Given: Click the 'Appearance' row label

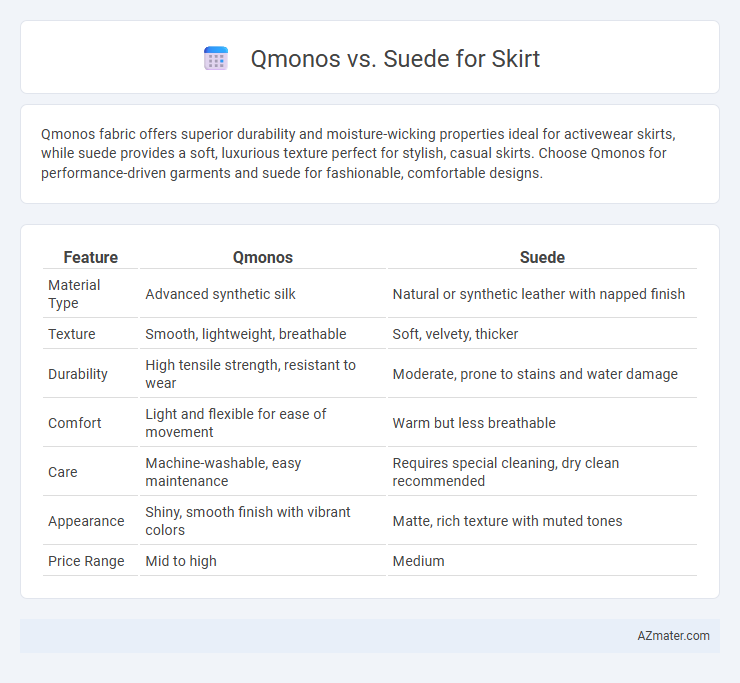Looking at the screenshot, I should tap(86, 521).
